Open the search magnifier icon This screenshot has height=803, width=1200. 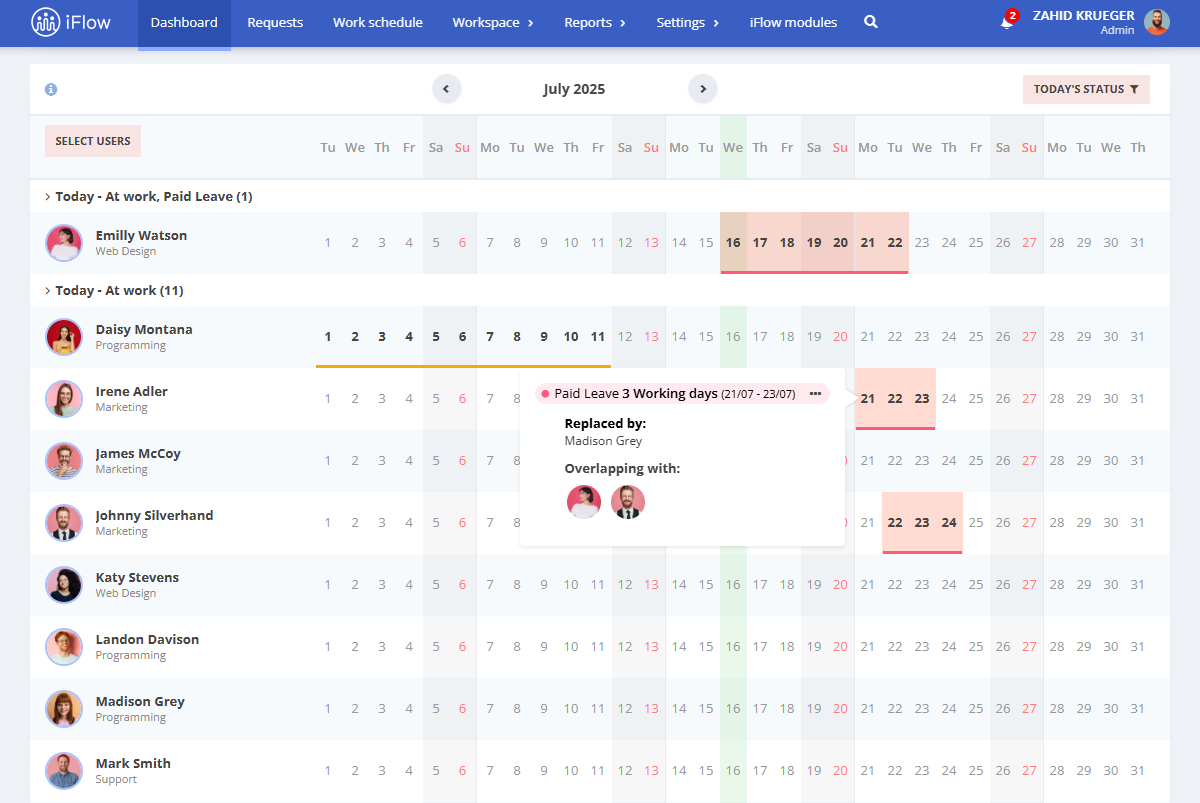coord(871,22)
